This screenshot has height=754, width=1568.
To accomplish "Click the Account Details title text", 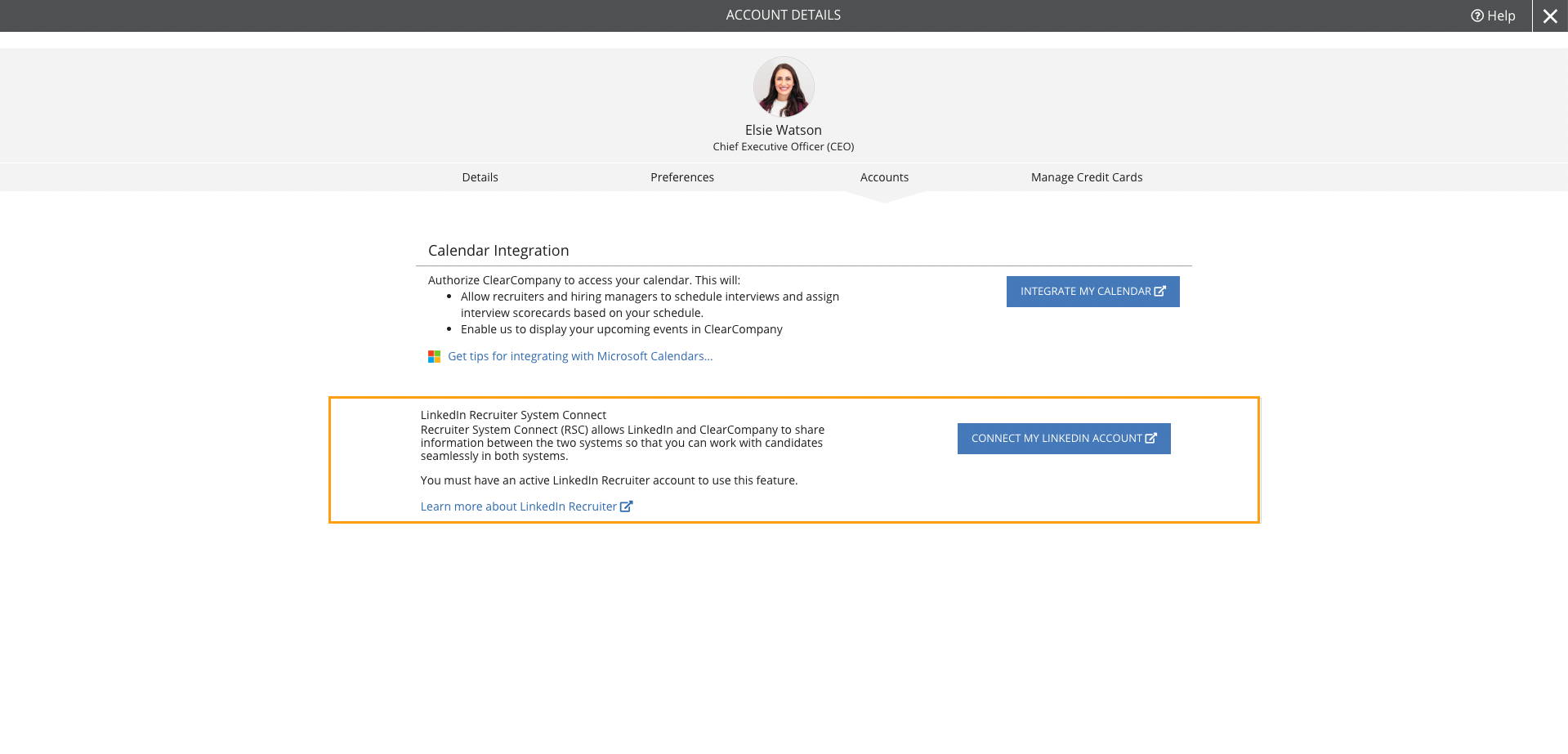I will tap(784, 15).
